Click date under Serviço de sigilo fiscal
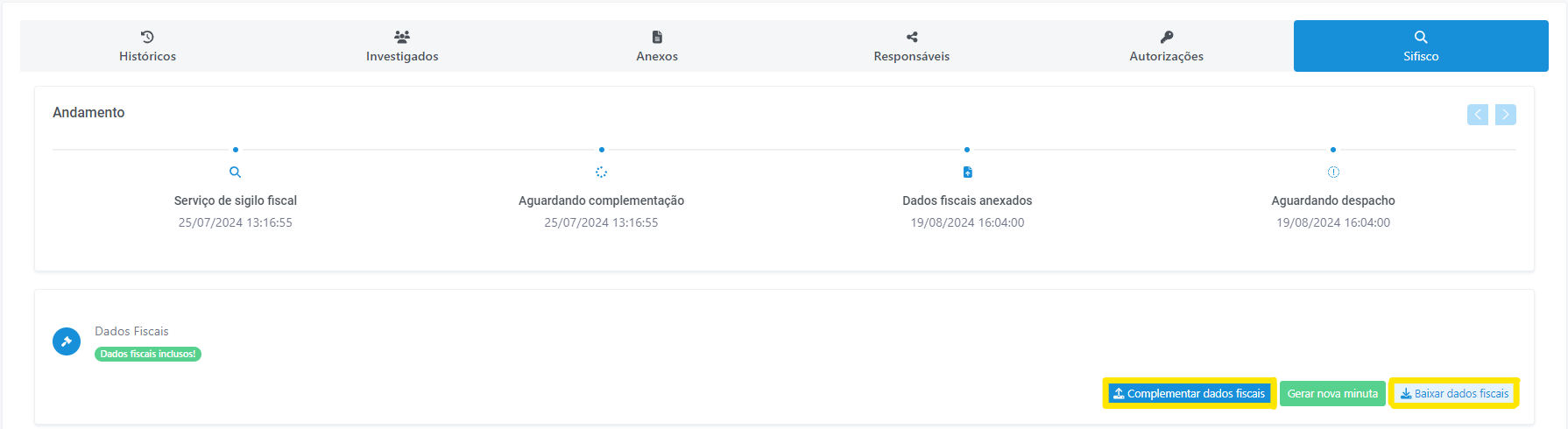 236,222
